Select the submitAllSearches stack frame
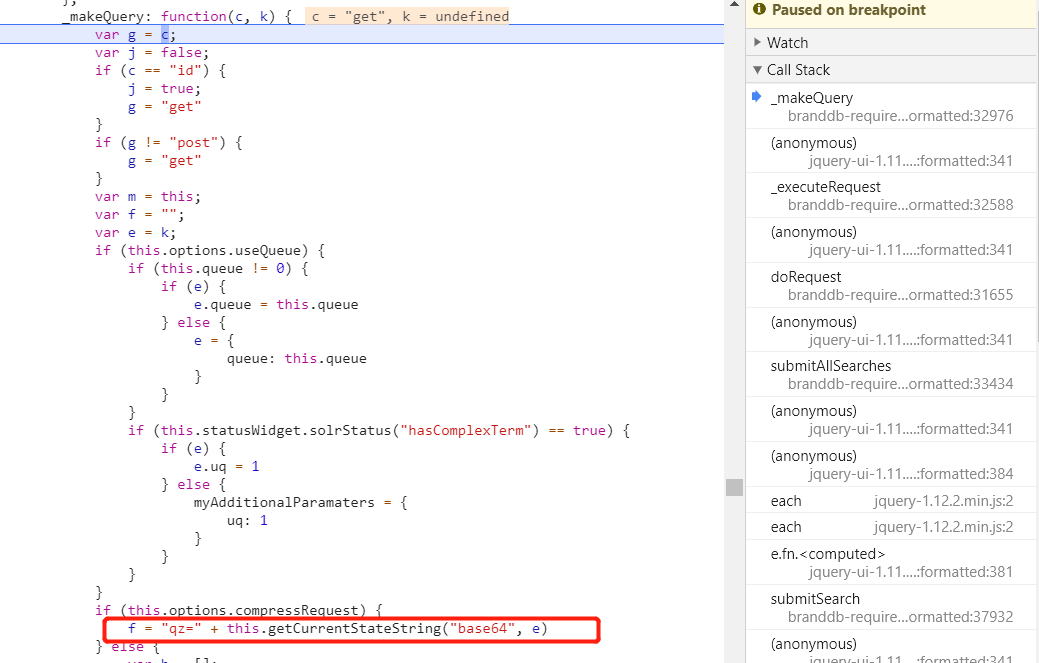 coord(830,366)
